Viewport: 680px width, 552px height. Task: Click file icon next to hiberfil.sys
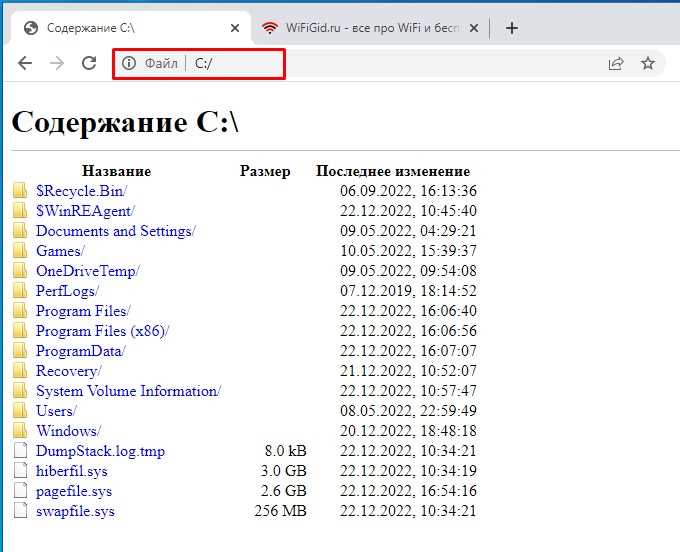20,470
